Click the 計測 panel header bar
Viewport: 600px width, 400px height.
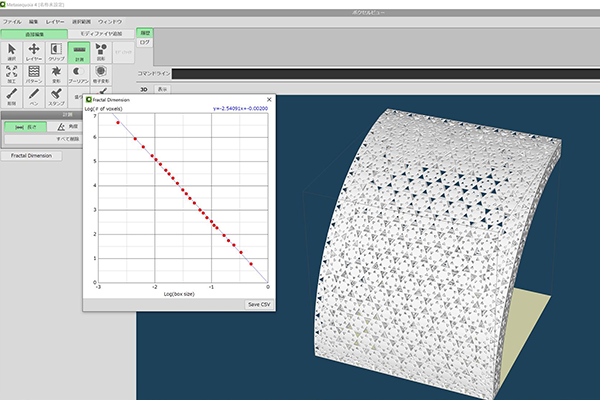[42, 114]
